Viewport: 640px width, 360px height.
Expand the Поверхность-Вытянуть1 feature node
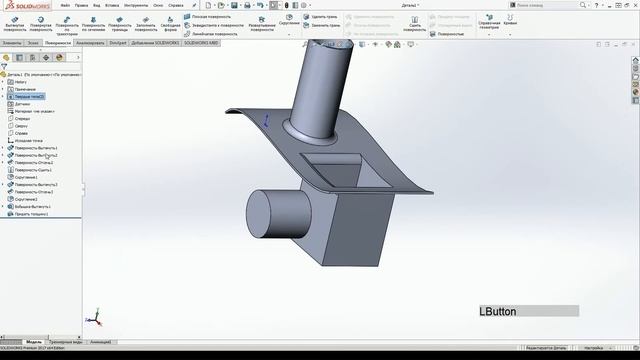pos(3,148)
